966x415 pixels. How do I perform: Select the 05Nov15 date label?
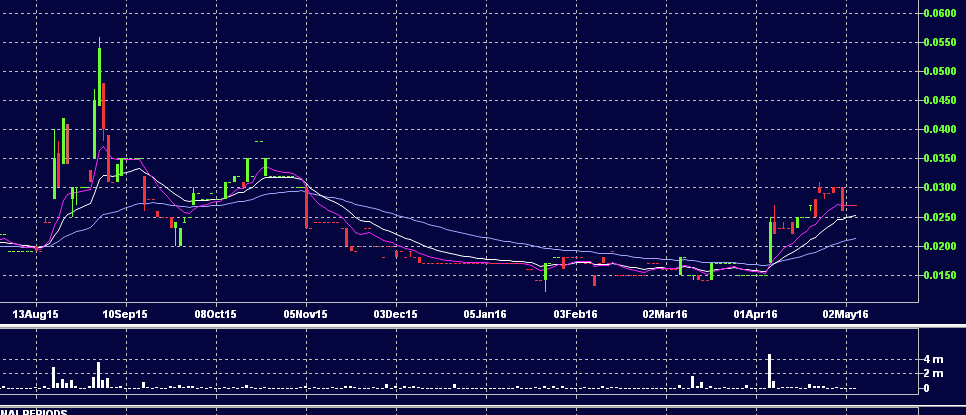pyautogui.click(x=305, y=314)
